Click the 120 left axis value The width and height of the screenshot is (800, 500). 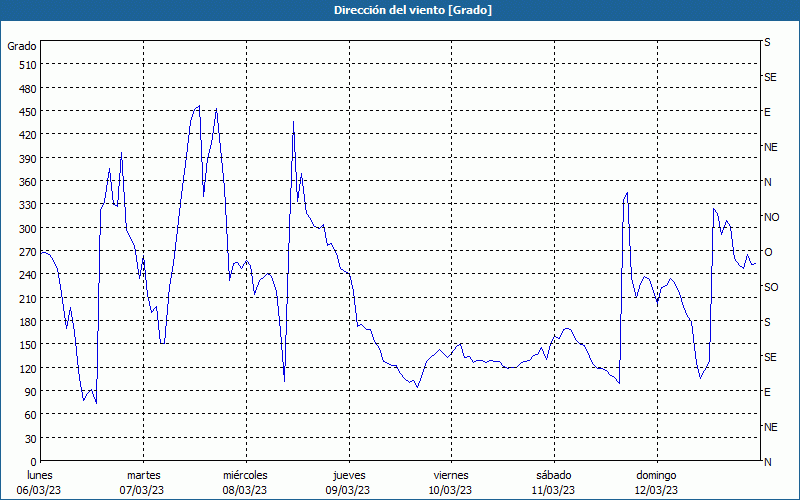coord(28,369)
